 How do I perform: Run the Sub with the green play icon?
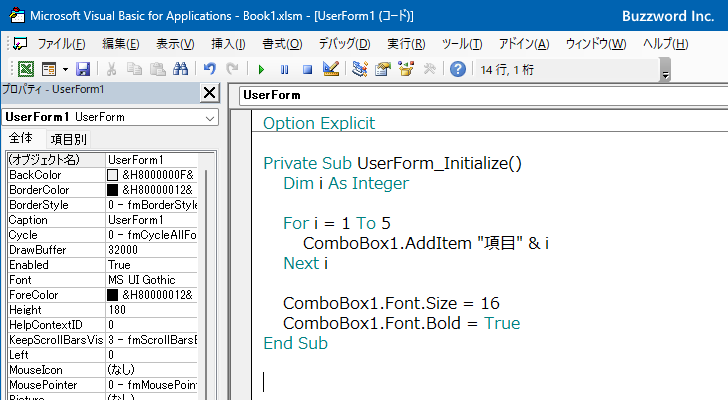[261, 70]
